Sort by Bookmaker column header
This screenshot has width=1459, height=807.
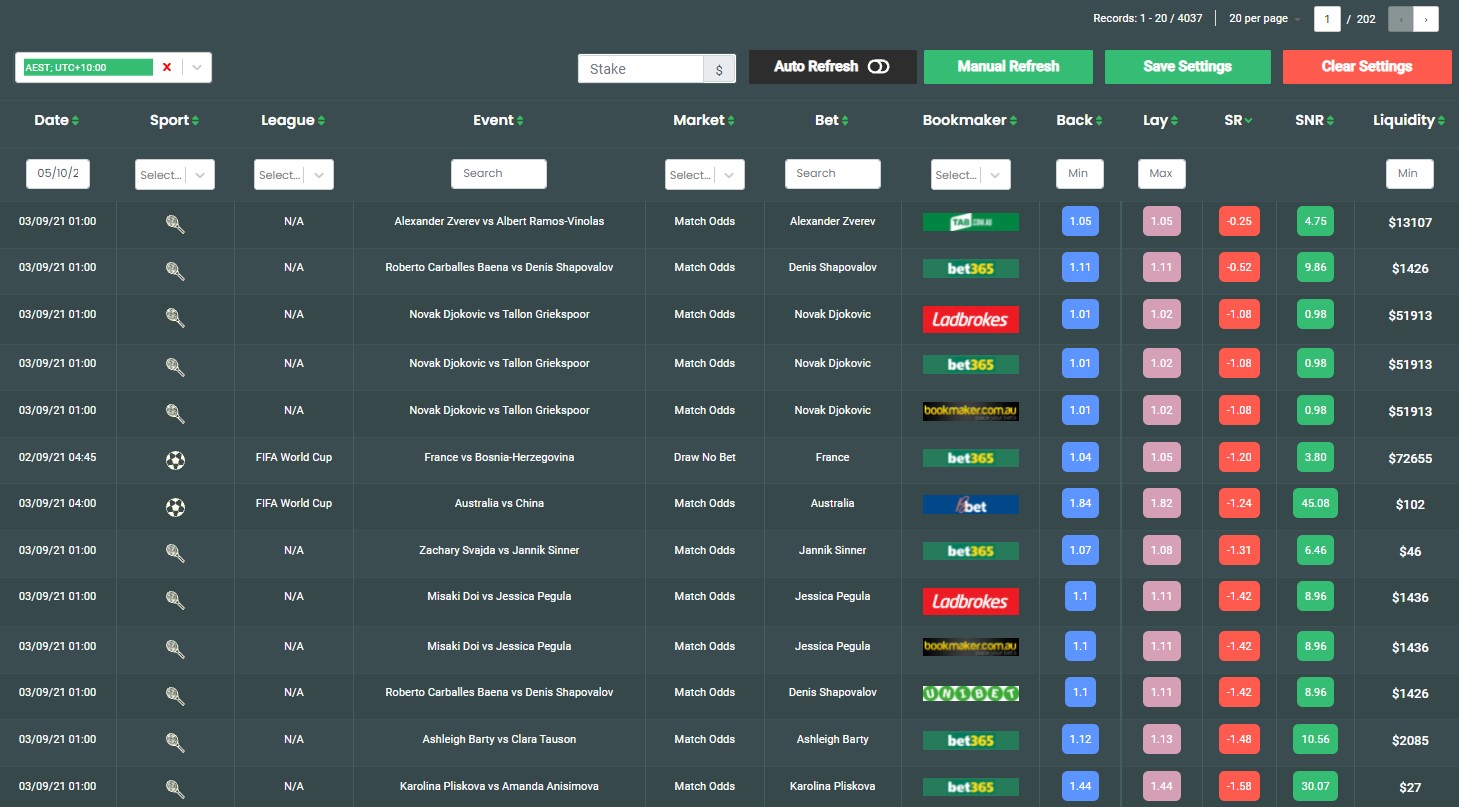pos(970,120)
